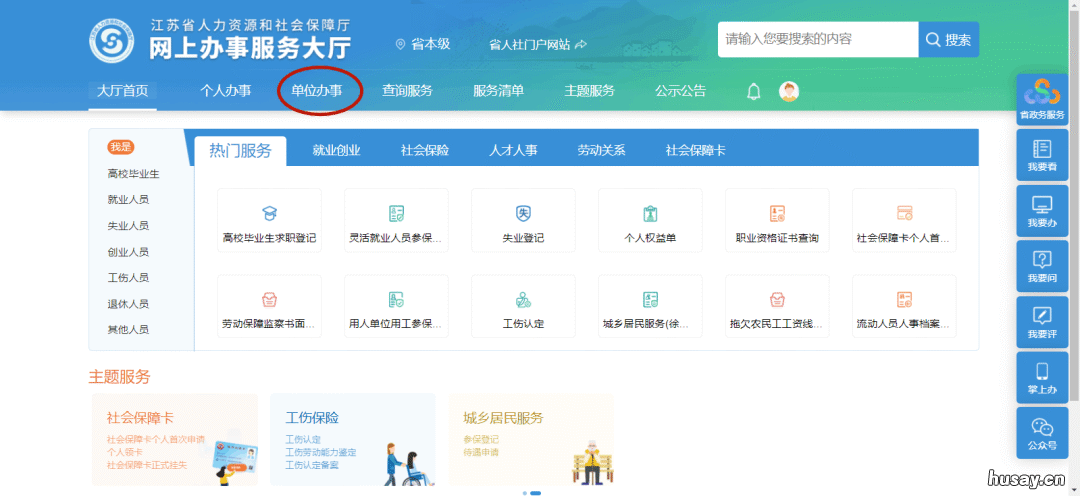Click the 城乡居民服务(徐 service icon
The image size is (1080, 496).
(650, 300)
